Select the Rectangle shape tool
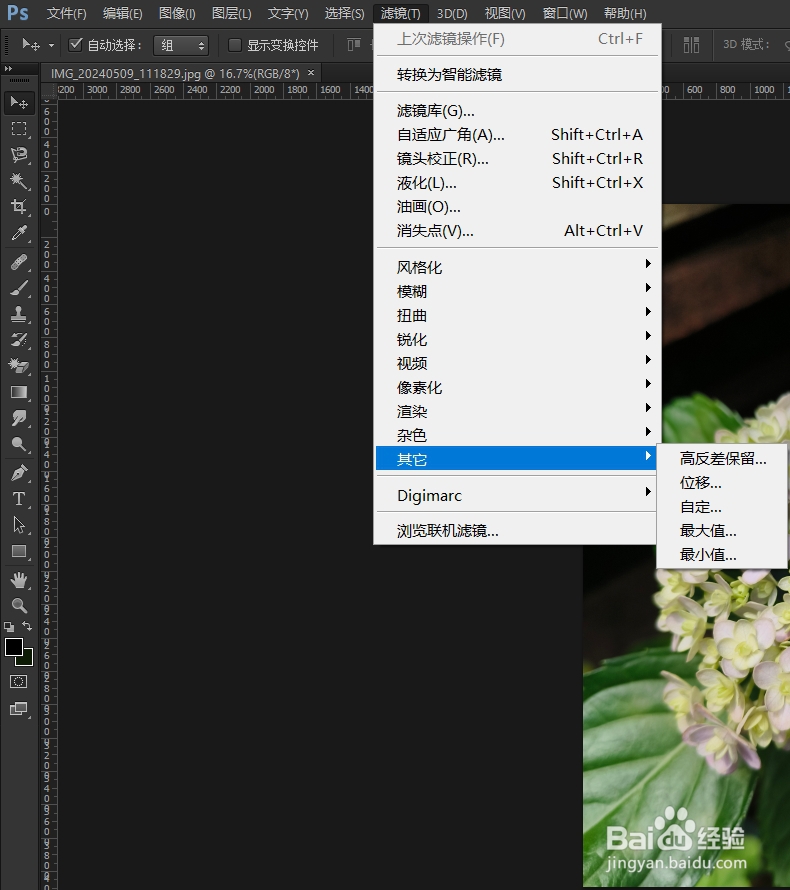Viewport: 790px width, 890px height. [x=19, y=551]
